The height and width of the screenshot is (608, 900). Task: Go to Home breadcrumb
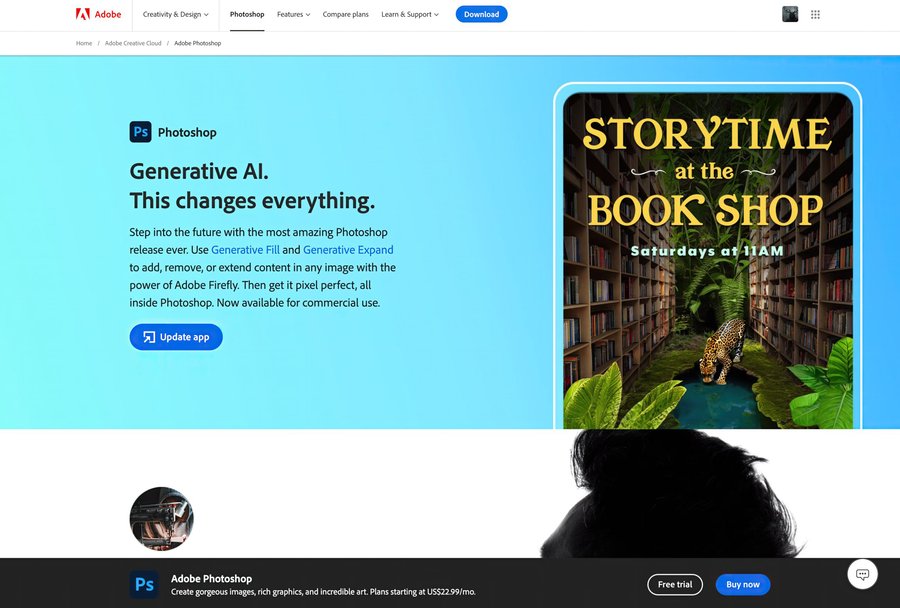pyautogui.click(x=84, y=43)
